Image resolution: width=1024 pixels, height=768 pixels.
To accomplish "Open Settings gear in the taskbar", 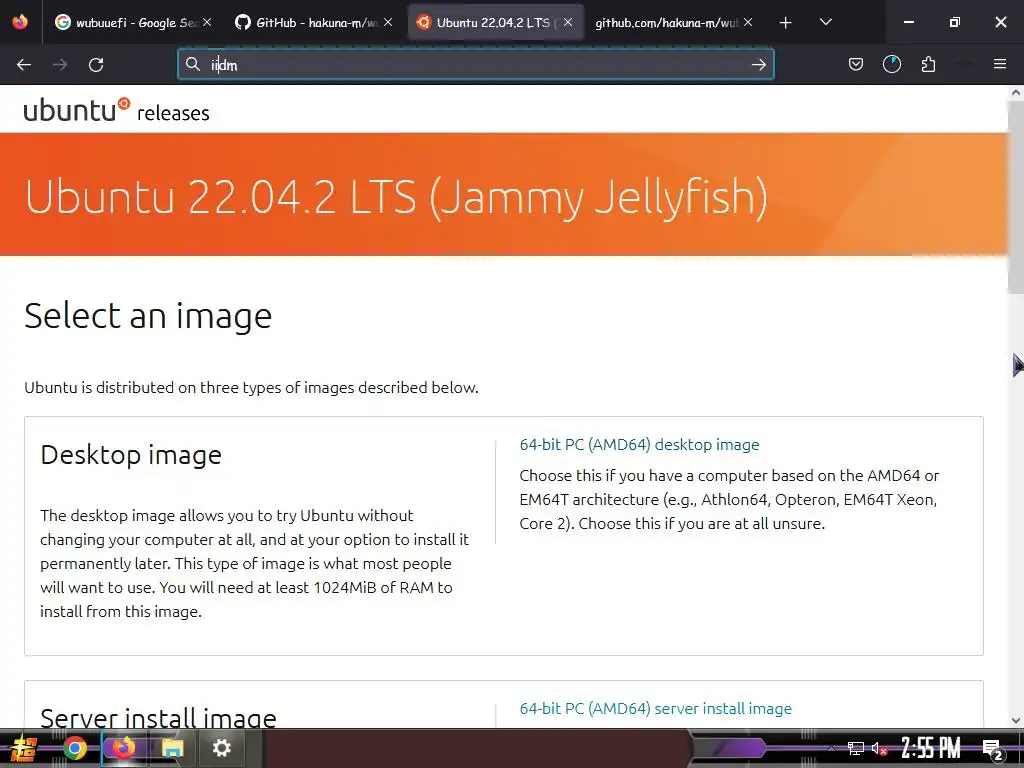I will point(222,748).
